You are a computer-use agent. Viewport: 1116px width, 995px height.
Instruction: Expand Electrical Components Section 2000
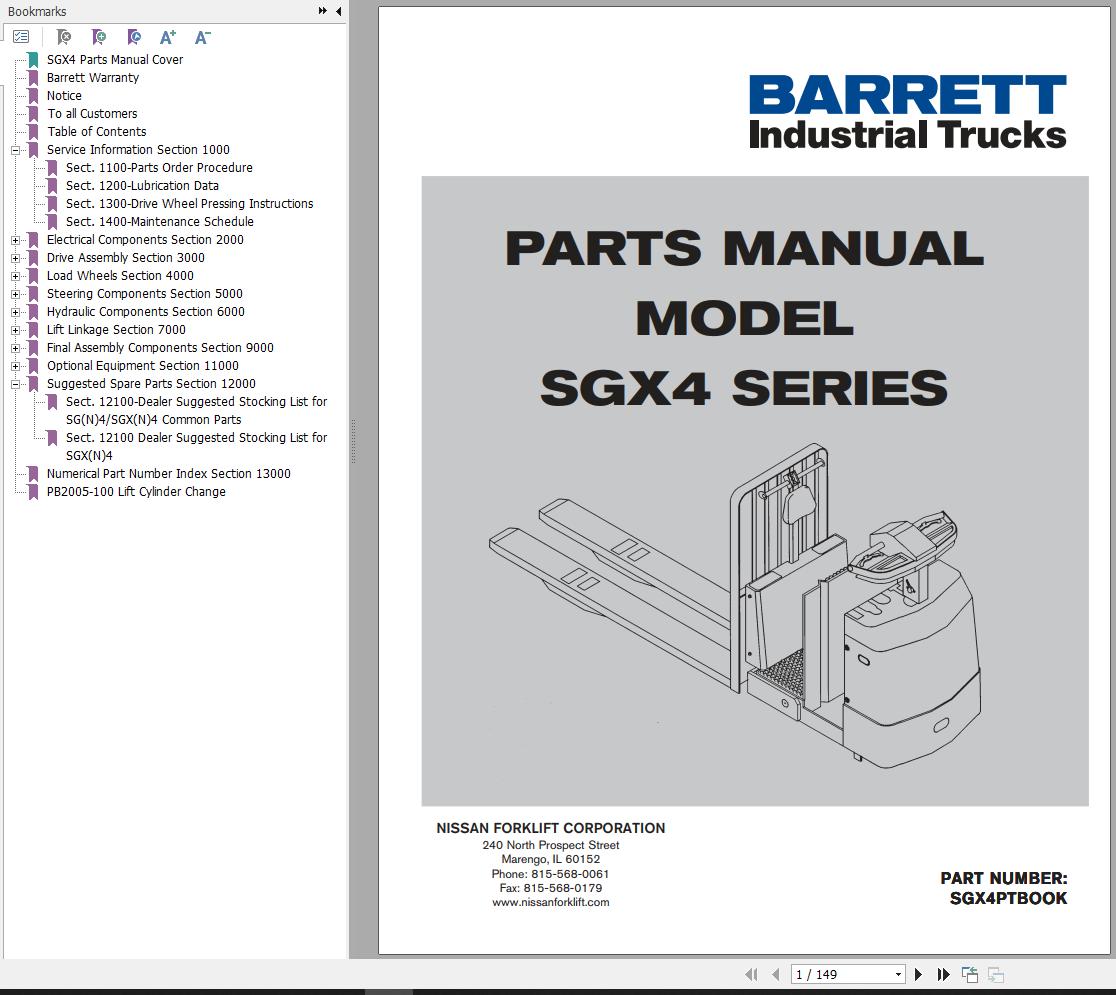[16, 241]
